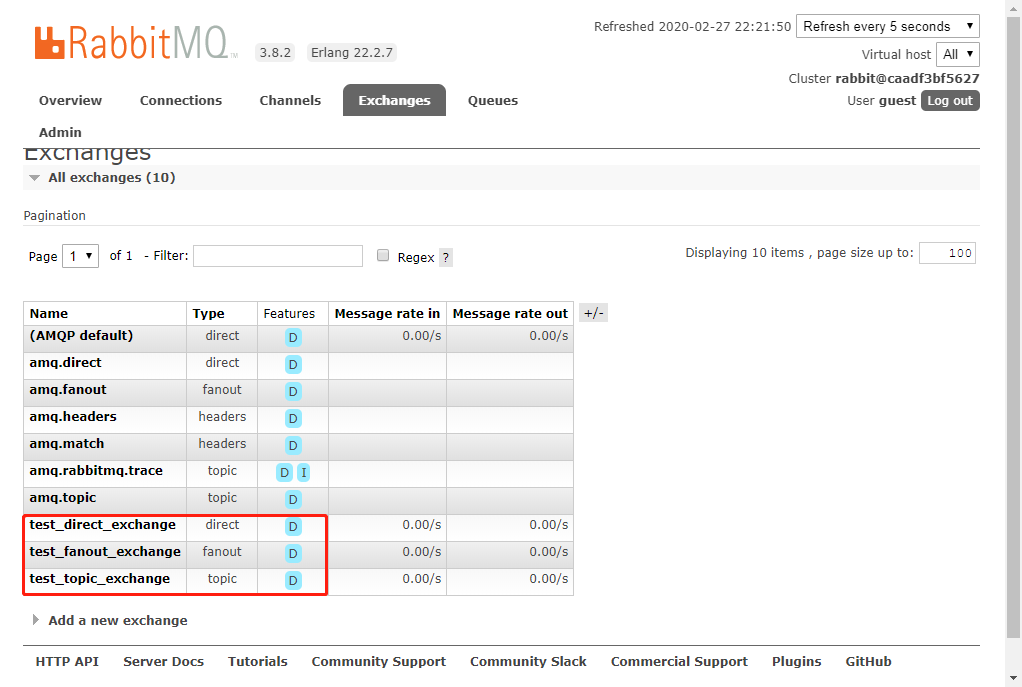Viewport: 1022px width, 687px height.
Task: Open the amq.fanout exchange
Action: [x=68, y=390]
